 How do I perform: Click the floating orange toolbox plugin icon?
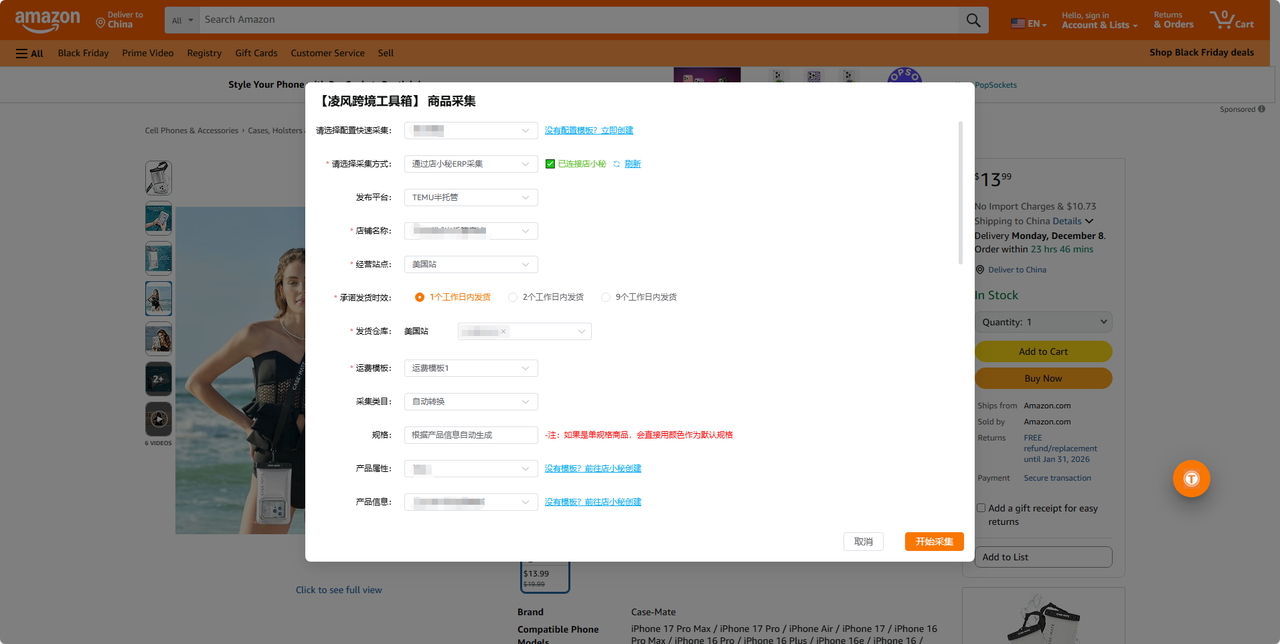pos(1191,478)
